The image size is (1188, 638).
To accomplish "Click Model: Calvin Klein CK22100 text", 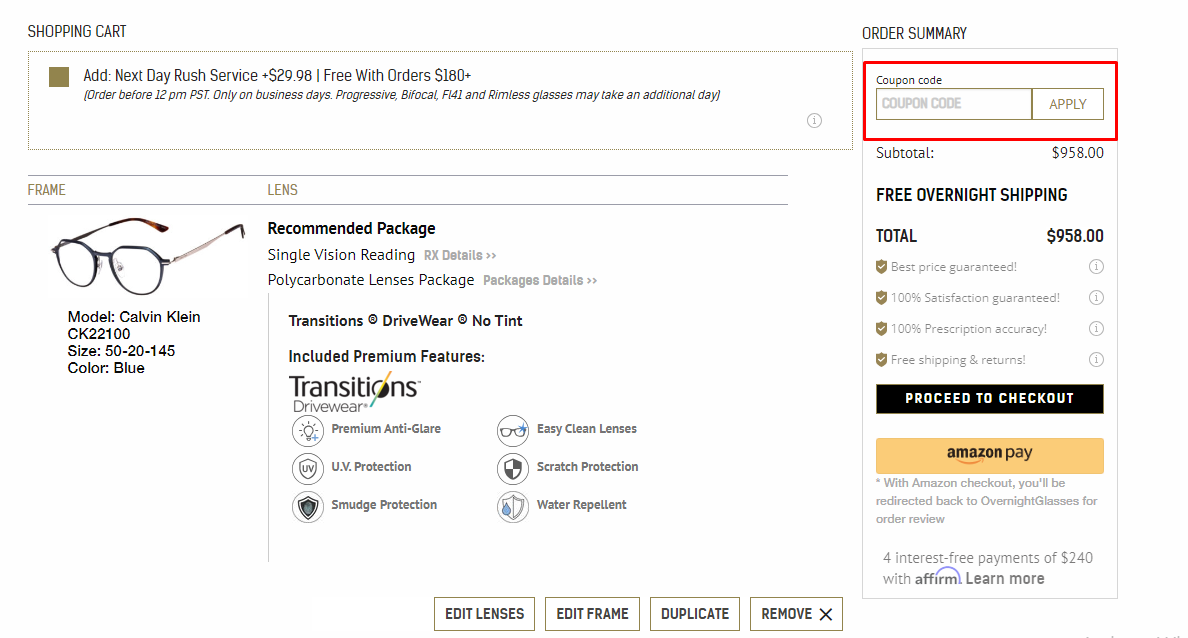I will [x=134, y=325].
